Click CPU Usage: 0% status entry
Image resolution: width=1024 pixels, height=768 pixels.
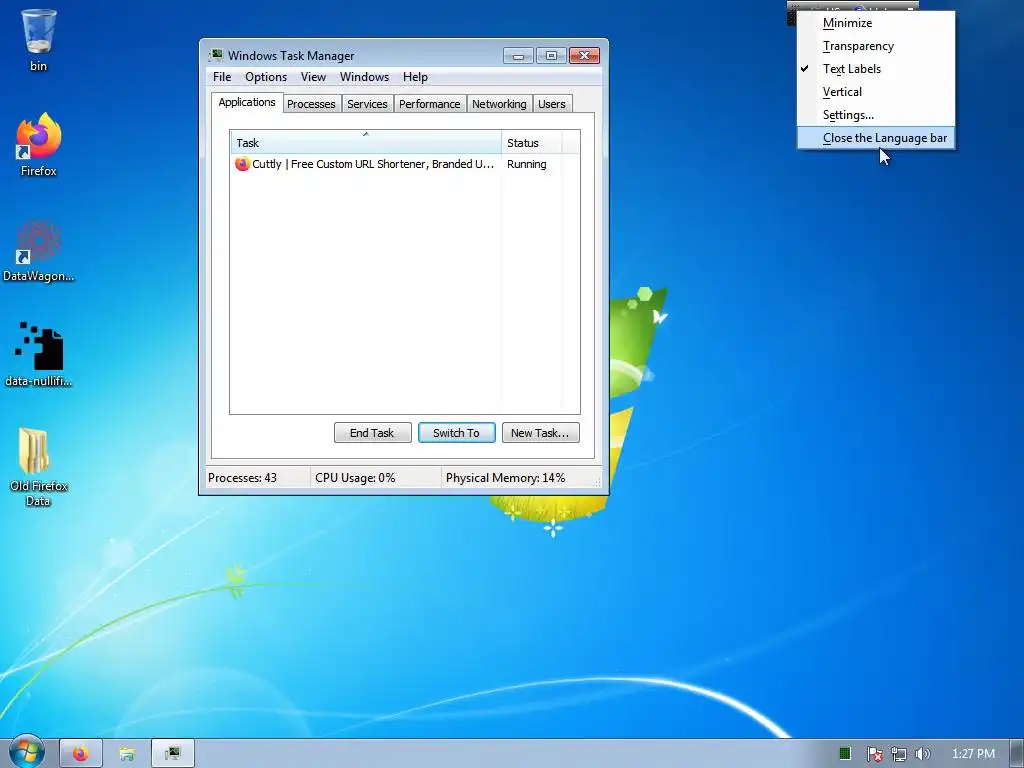pyautogui.click(x=355, y=477)
